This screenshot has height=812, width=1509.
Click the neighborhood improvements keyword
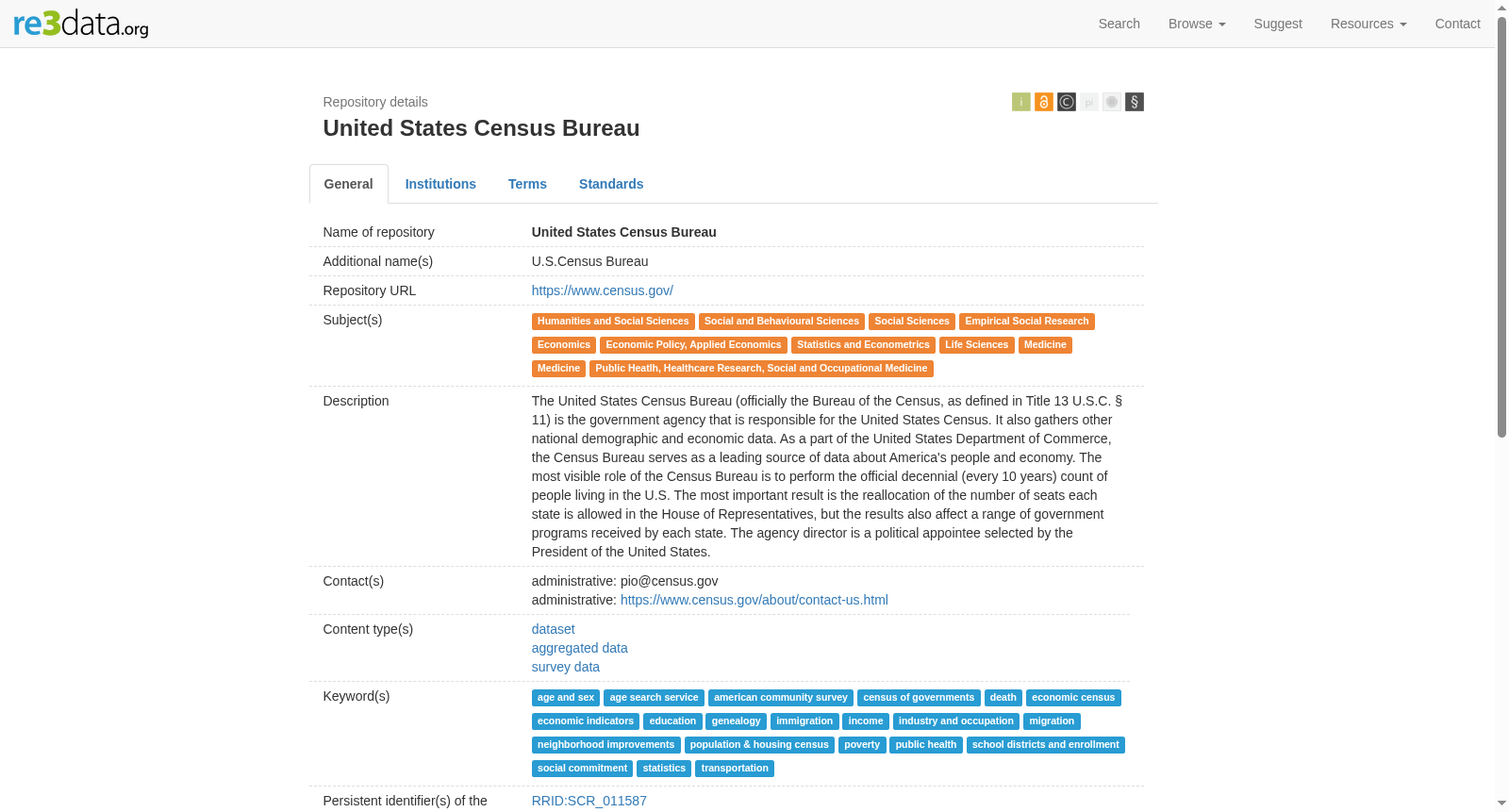point(606,745)
